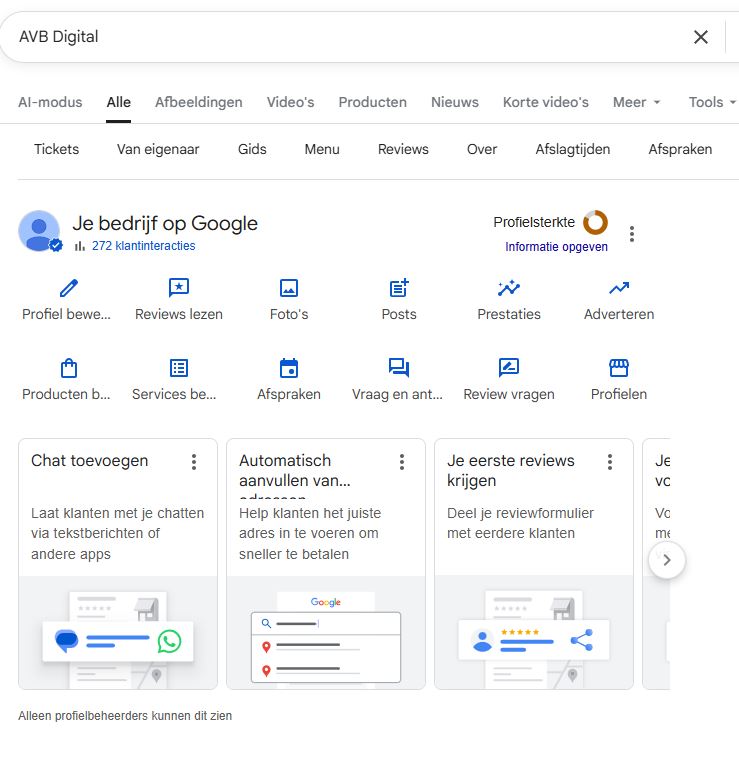Click the Review vragen icon

point(509,368)
